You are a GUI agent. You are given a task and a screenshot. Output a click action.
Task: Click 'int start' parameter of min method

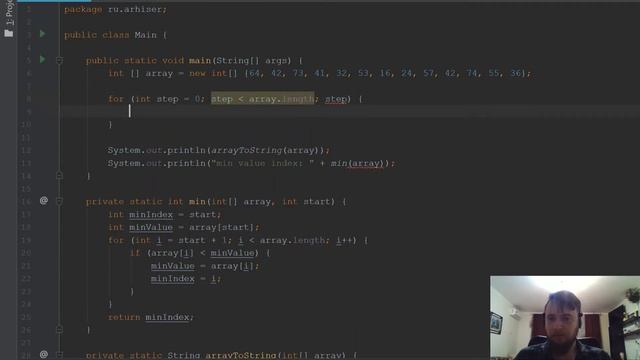tap(306, 202)
